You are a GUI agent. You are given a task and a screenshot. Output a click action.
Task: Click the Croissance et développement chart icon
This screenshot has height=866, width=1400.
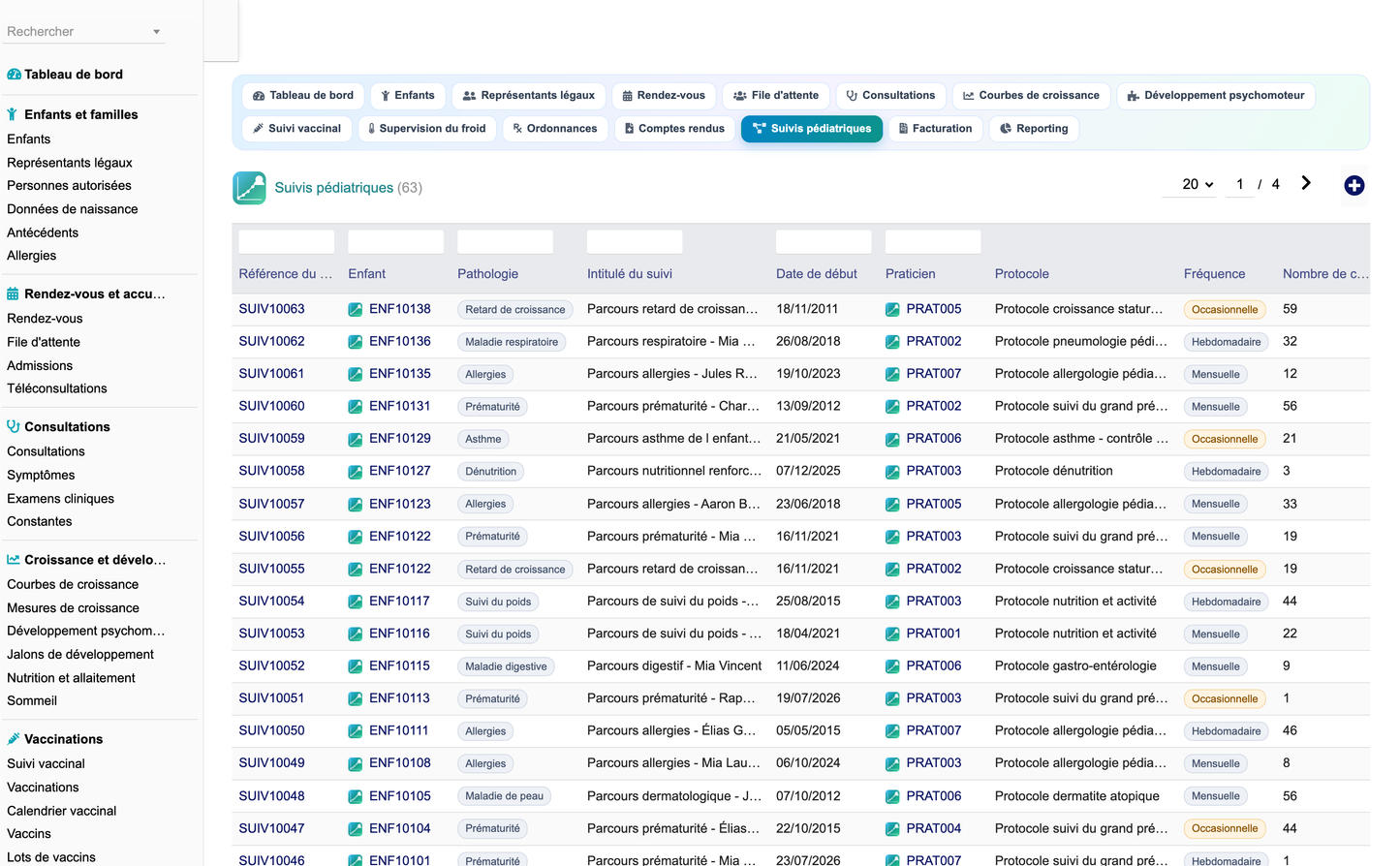point(14,559)
